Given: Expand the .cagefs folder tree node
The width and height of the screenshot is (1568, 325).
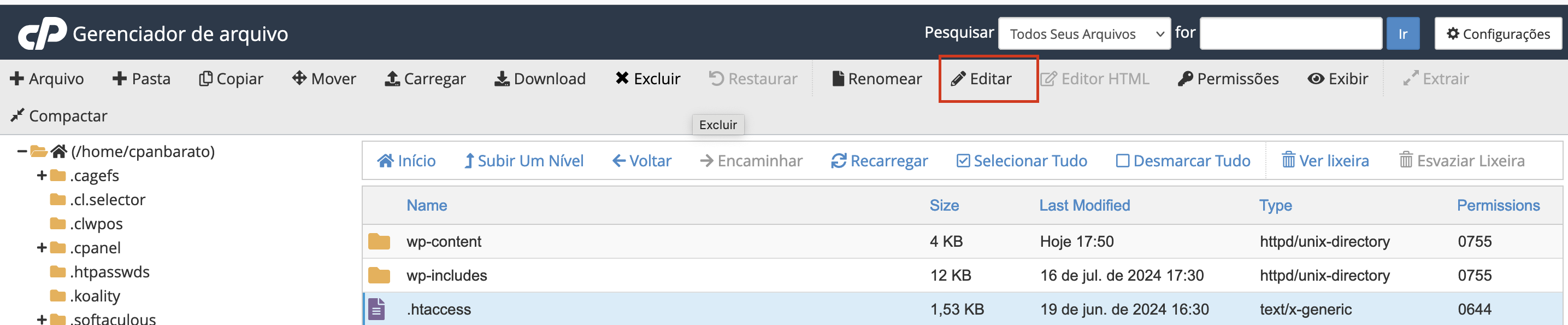Looking at the screenshot, I should [x=42, y=176].
